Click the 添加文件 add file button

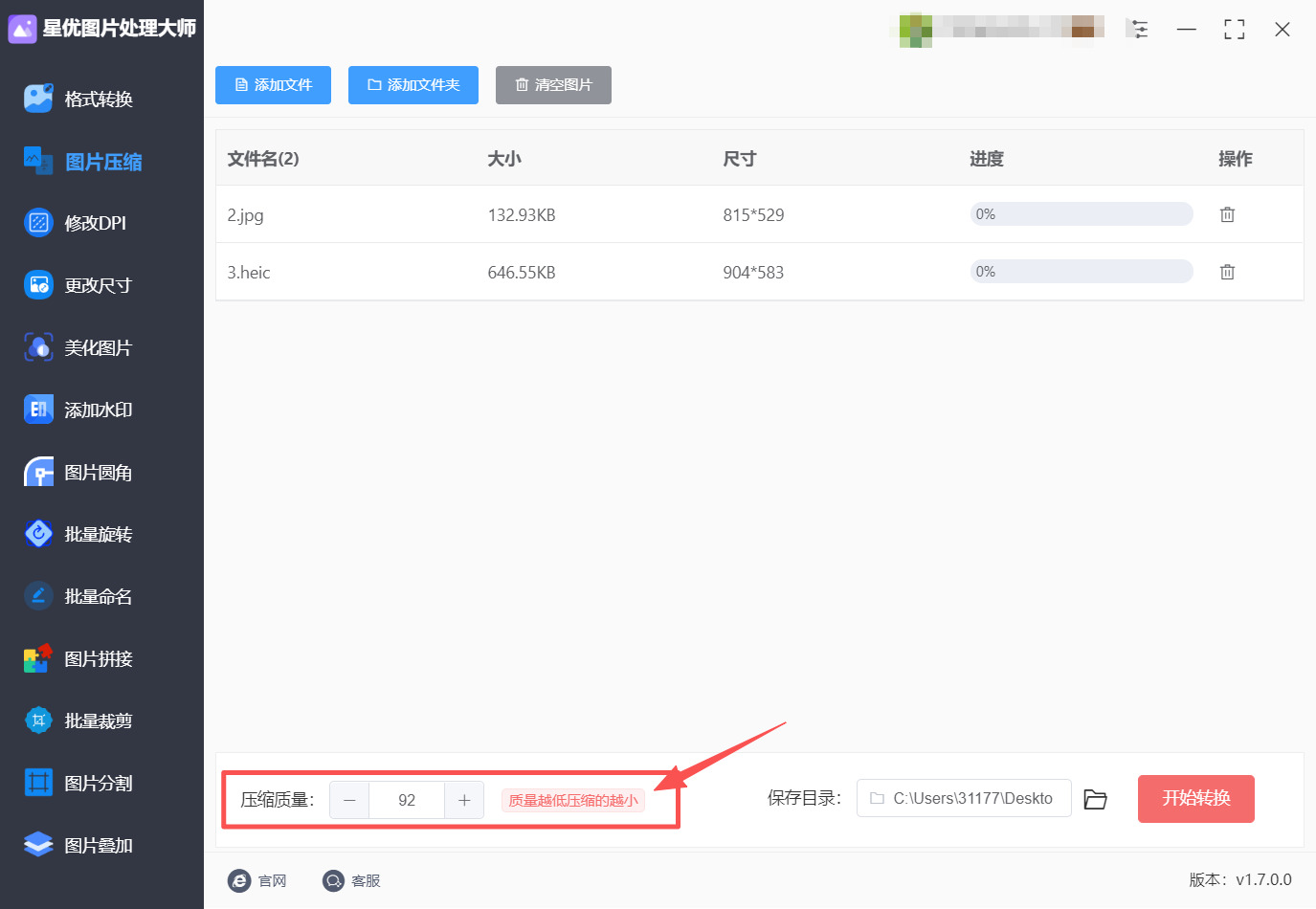273,85
